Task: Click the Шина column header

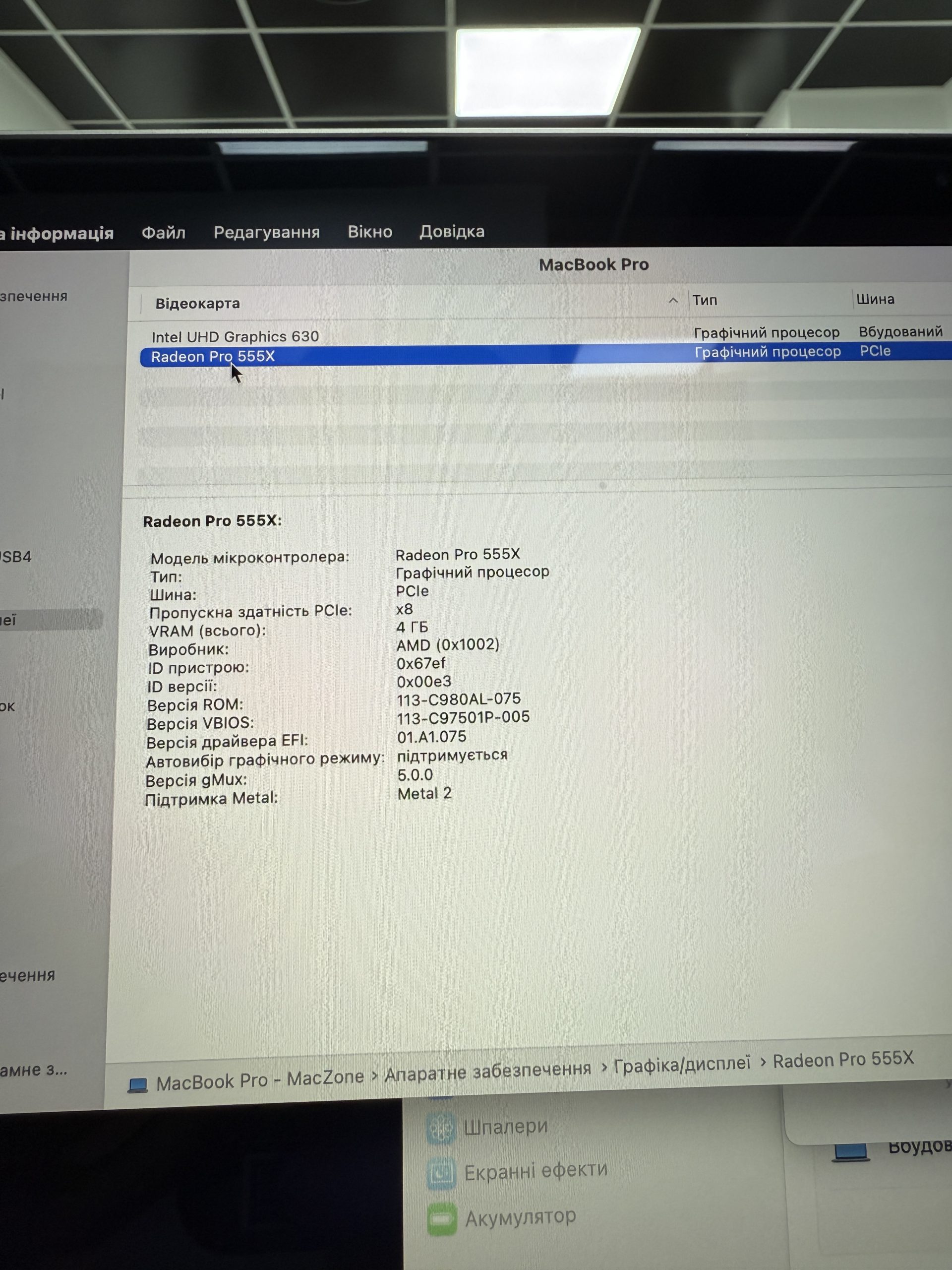Action: pyautogui.click(x=875, y=299)
